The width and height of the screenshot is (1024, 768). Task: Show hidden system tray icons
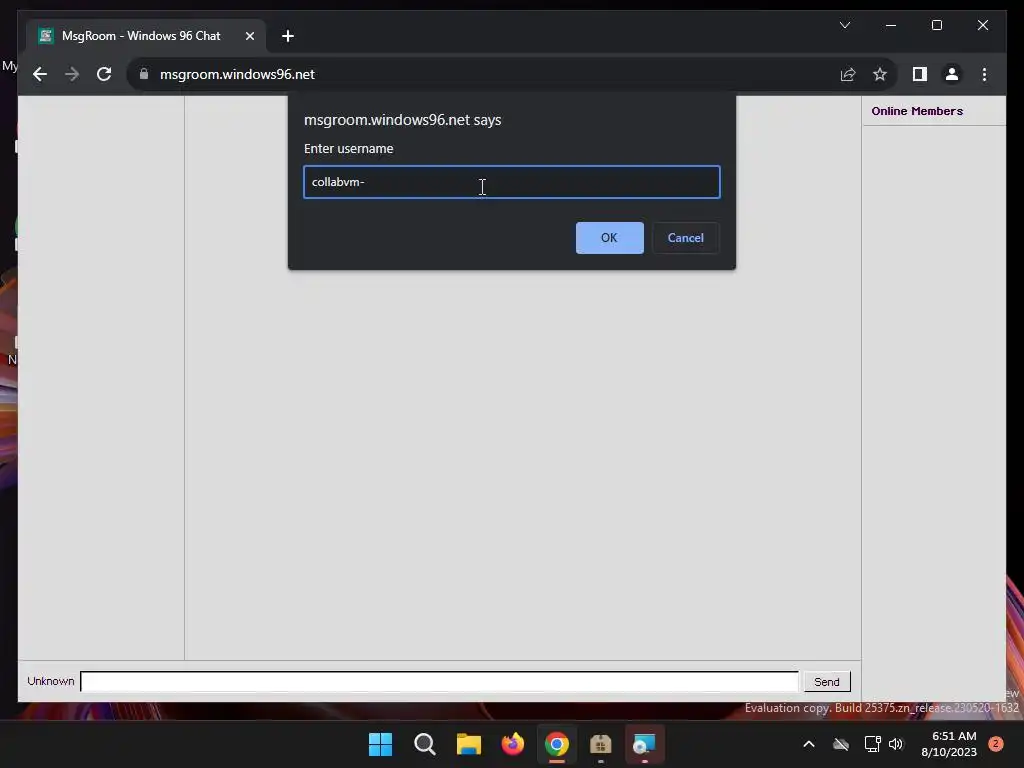pos(808,744)
